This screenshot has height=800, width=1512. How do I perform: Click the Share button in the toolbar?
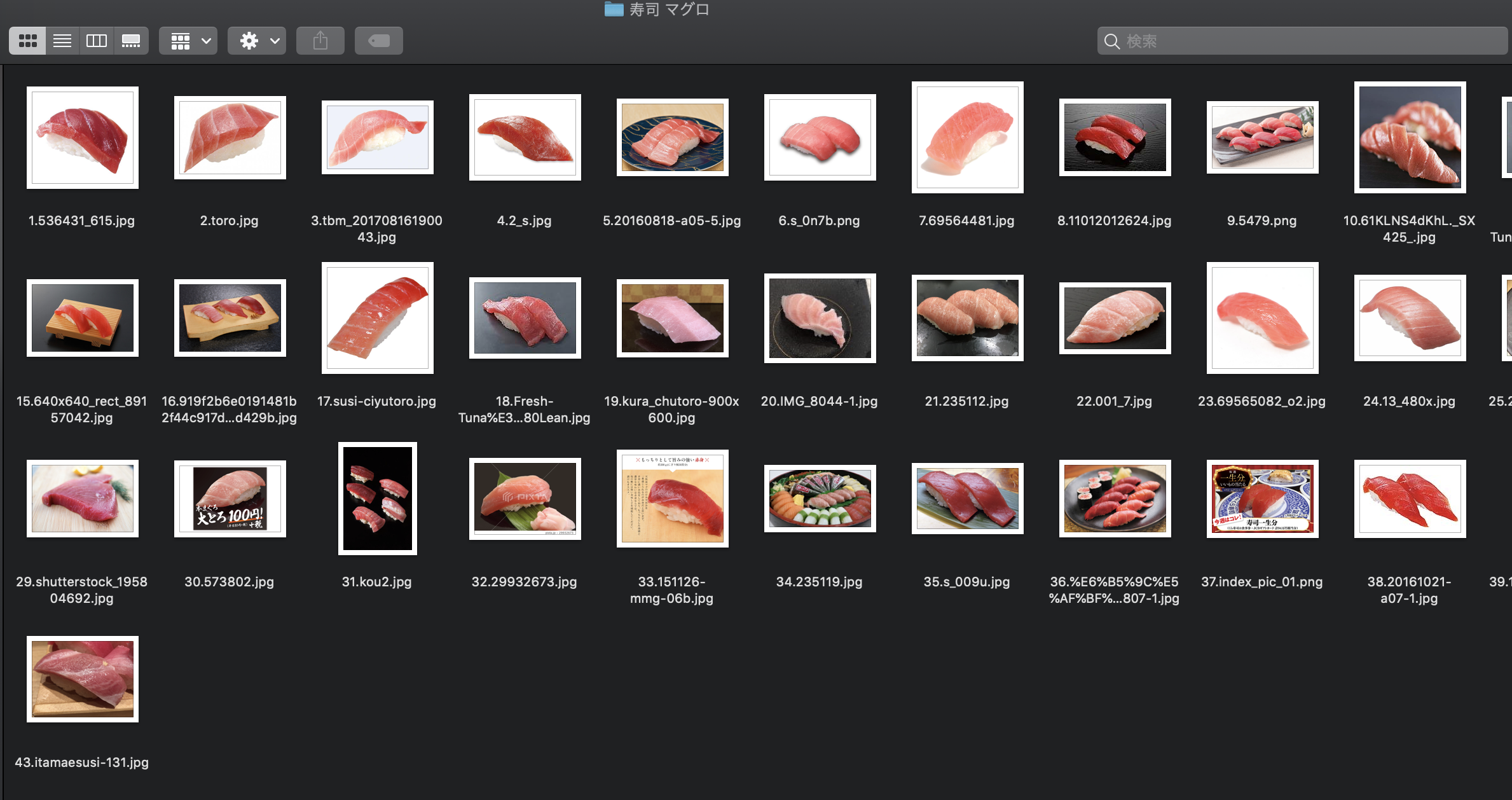pyautogui.click(x=320, y=40)
